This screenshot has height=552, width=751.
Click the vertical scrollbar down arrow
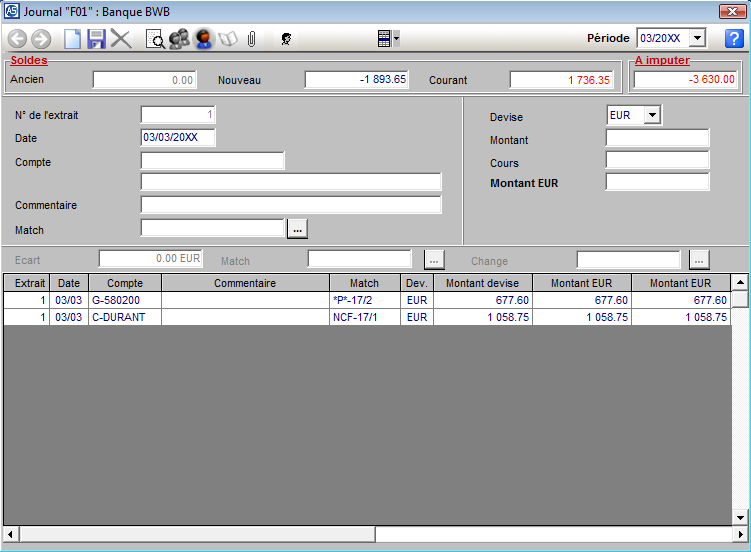click(740, 517)
